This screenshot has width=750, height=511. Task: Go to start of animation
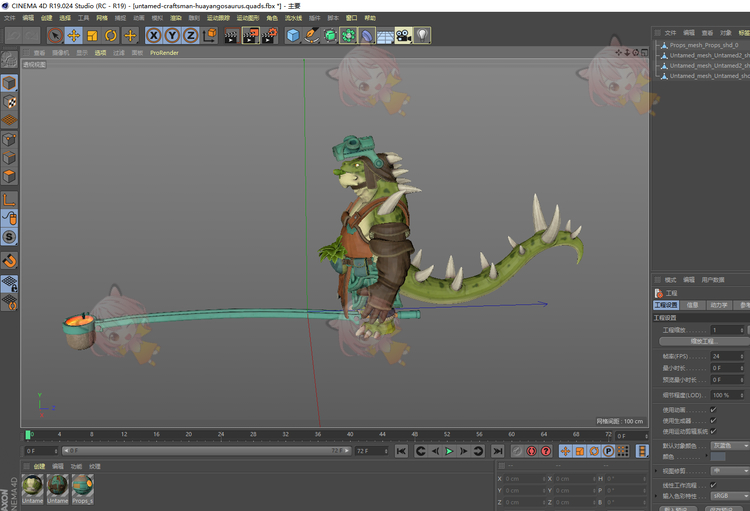(x=401, y=451)
